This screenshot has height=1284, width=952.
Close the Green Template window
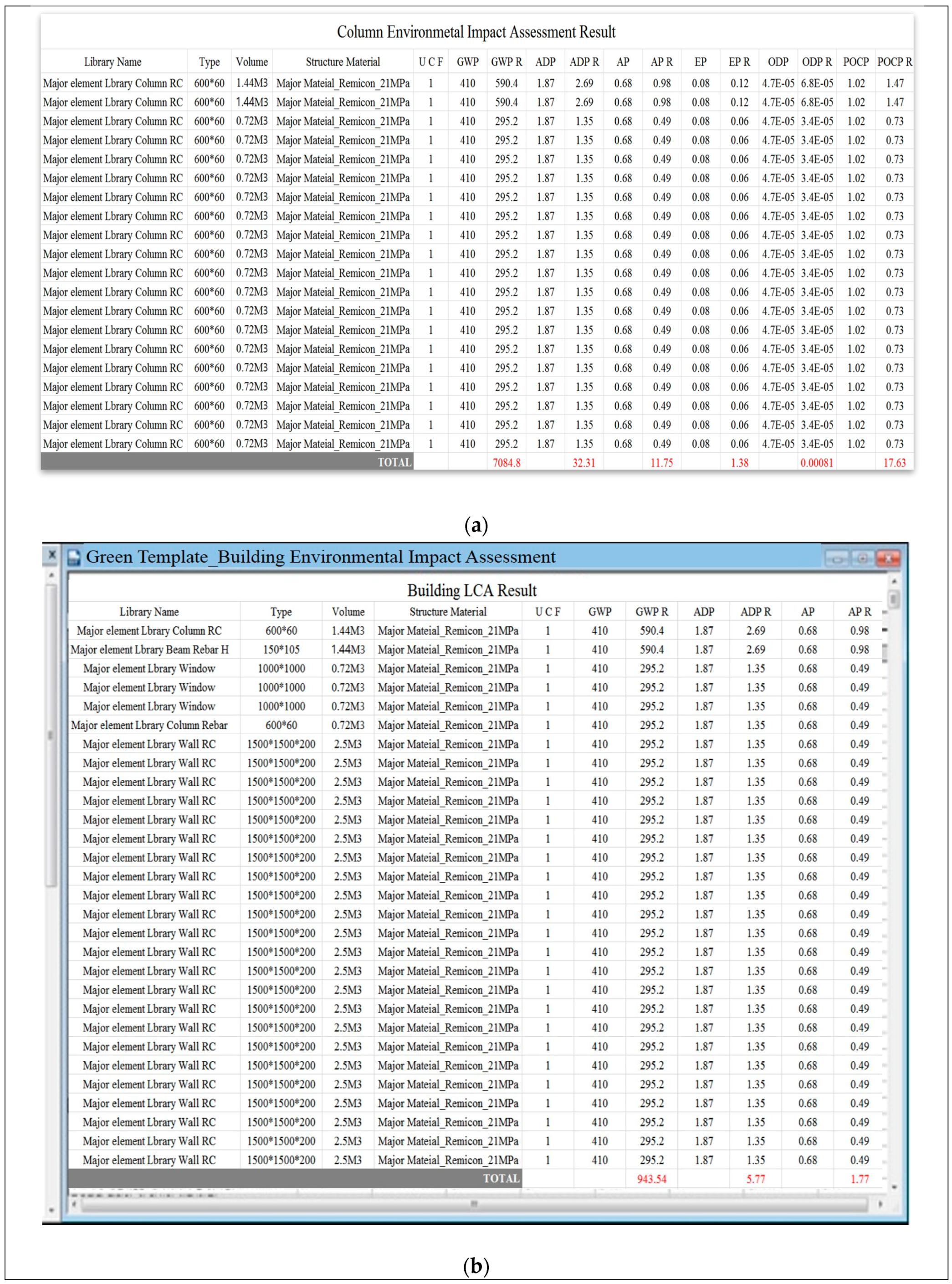[x=889, y=558]
